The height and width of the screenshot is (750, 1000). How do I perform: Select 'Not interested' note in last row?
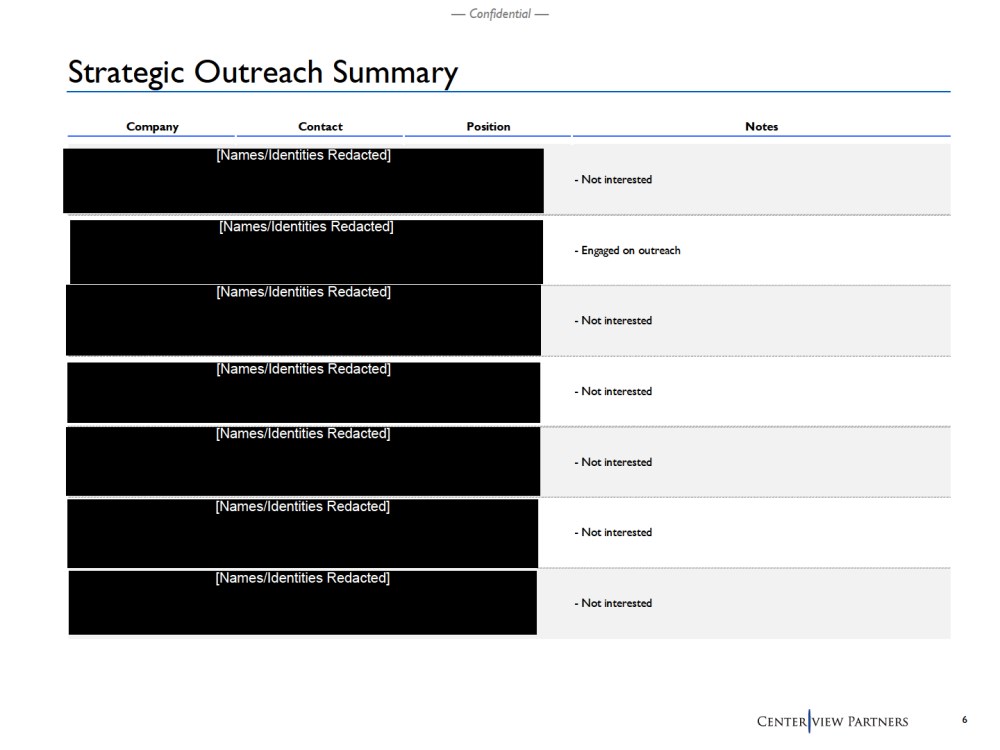(615, 604)
